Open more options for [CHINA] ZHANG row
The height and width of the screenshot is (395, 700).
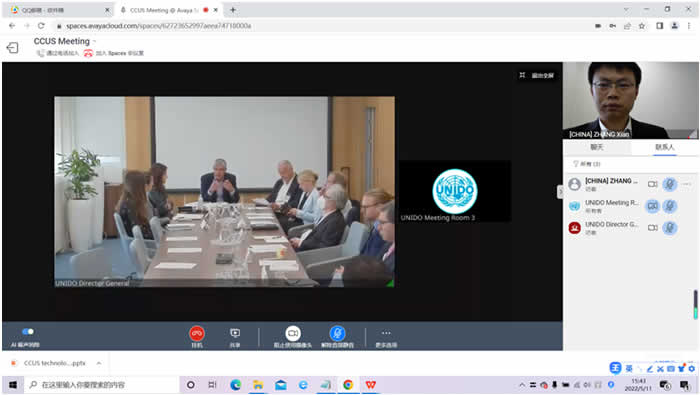click(x=687, y=184)
